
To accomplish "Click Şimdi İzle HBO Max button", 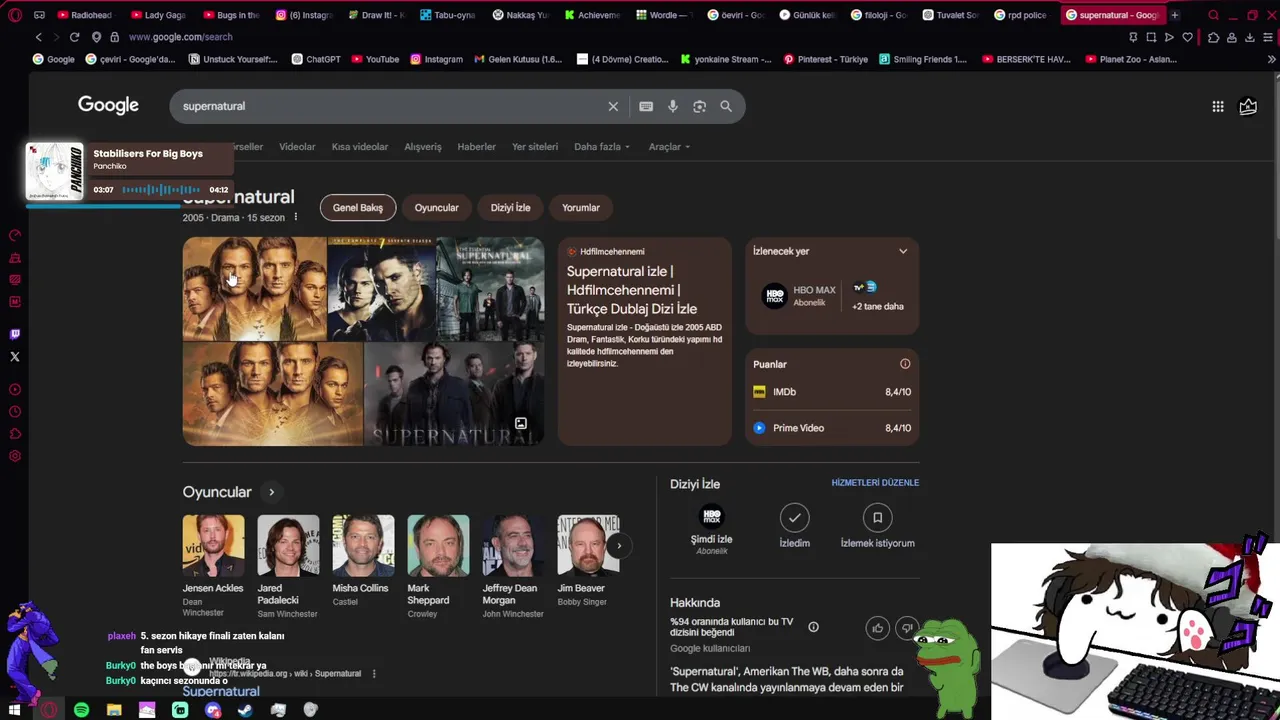I will coord(712,529).
